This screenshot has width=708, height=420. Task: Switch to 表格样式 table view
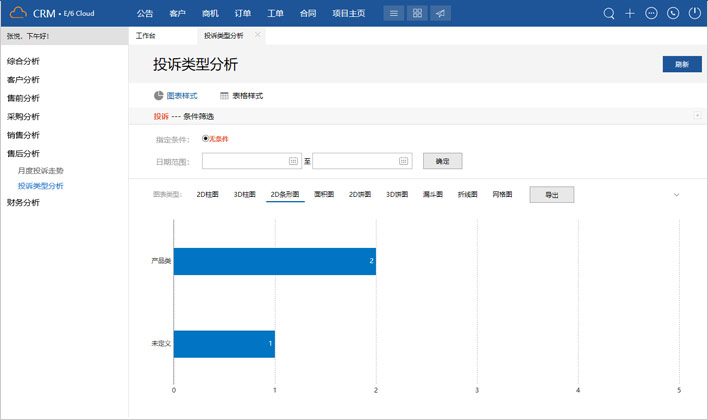tap(241, 96)
